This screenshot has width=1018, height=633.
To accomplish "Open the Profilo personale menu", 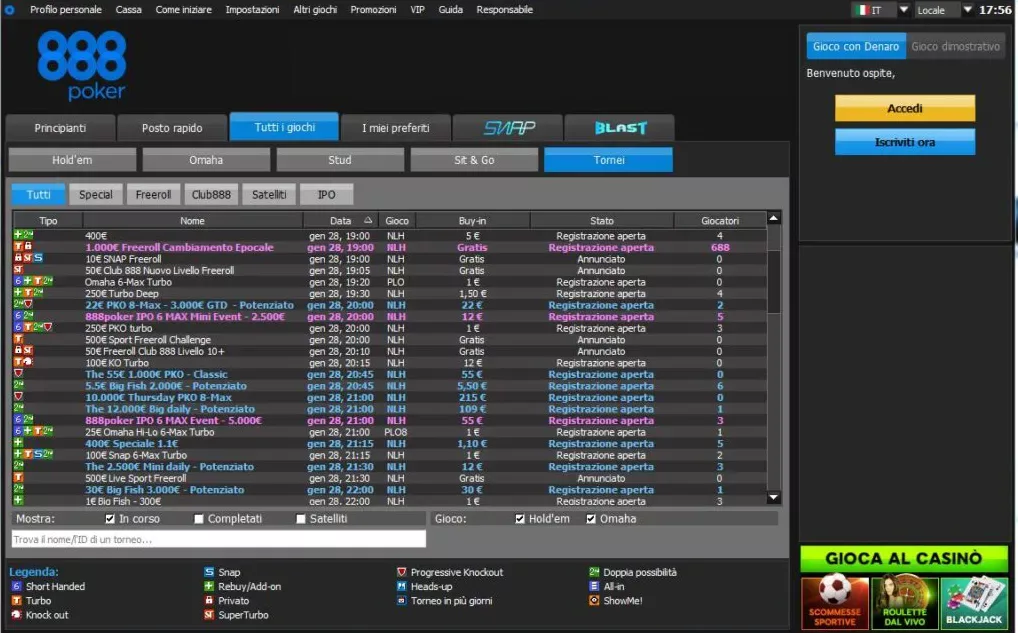I will click(66, 10).
